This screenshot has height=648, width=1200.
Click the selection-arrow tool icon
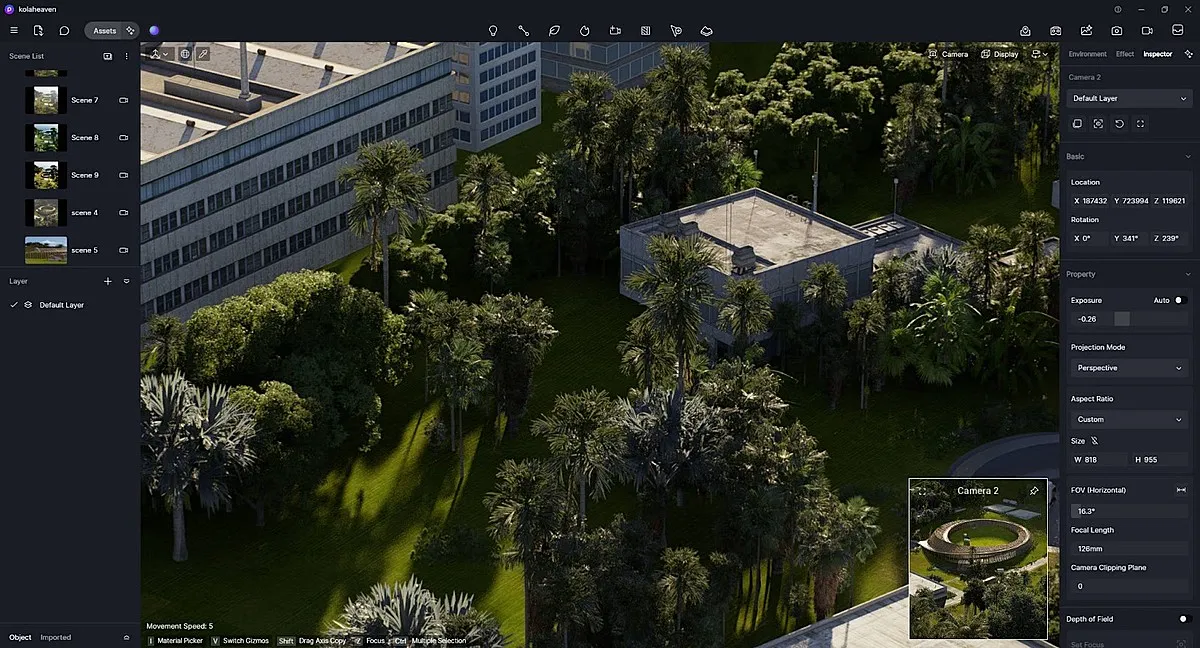click(676, 31)
